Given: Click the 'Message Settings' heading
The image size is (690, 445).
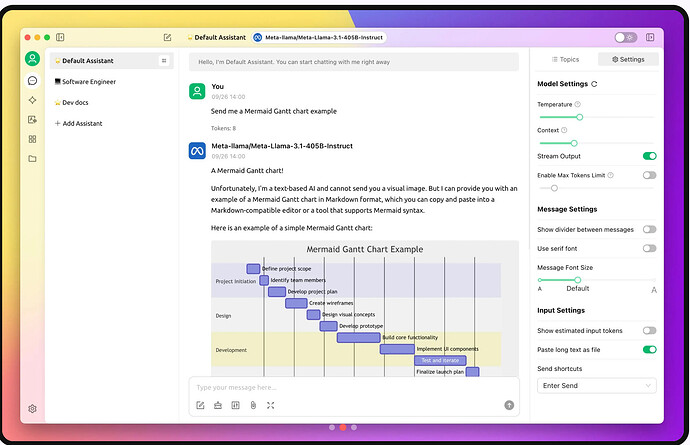Looking at the screenshot, I should 567,210.
